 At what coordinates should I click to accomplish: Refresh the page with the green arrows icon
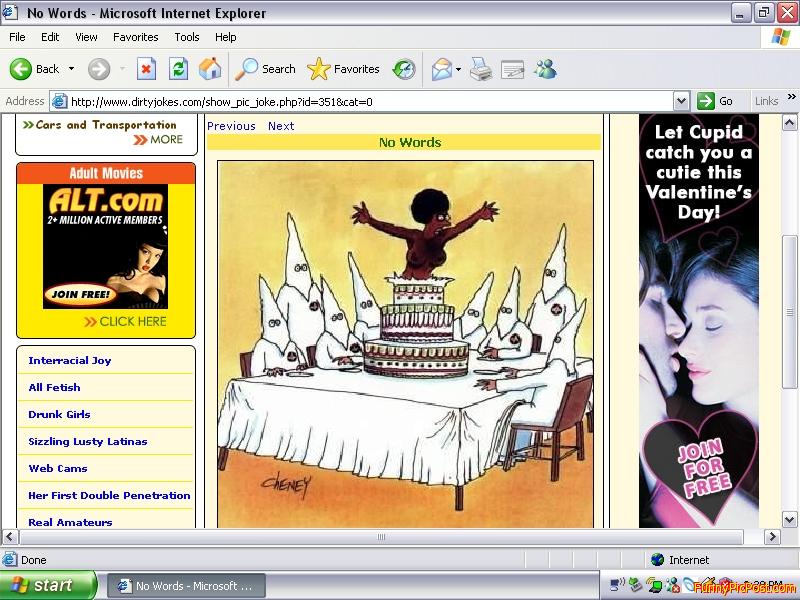(179, 69)
